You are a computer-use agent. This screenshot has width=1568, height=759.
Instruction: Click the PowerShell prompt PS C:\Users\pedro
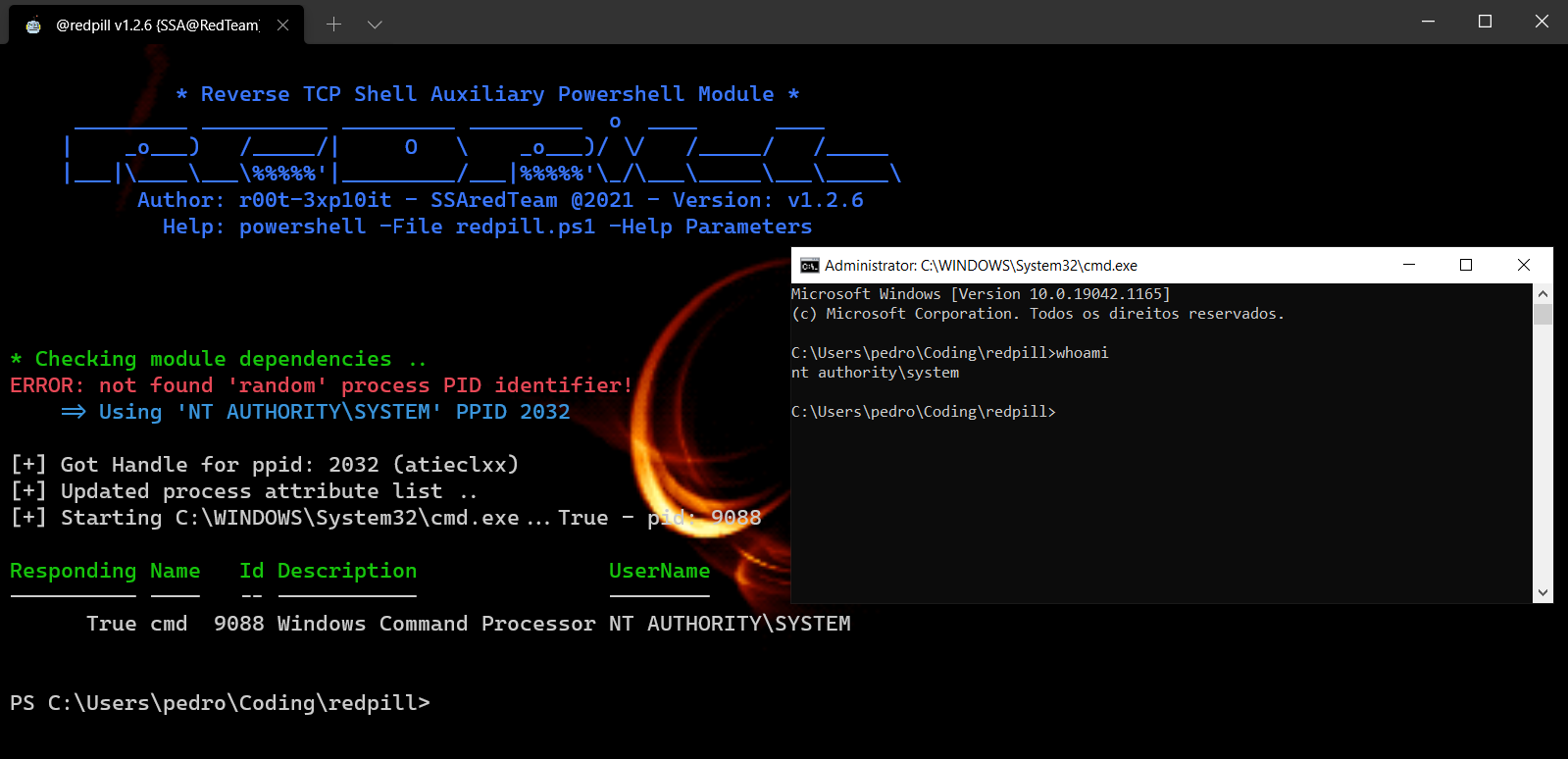(220, 703)
